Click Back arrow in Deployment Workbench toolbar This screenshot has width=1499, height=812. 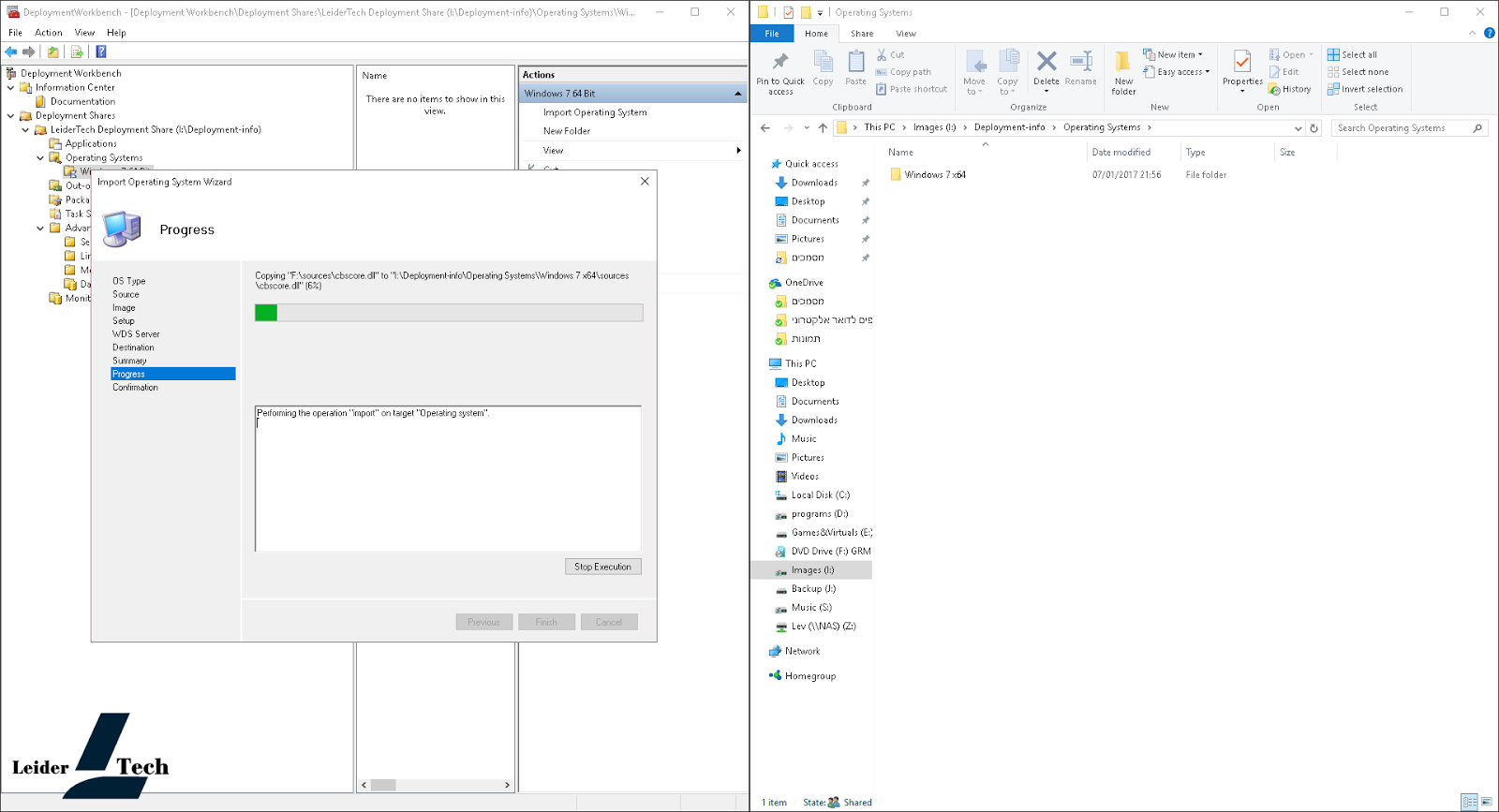(11, 52)
